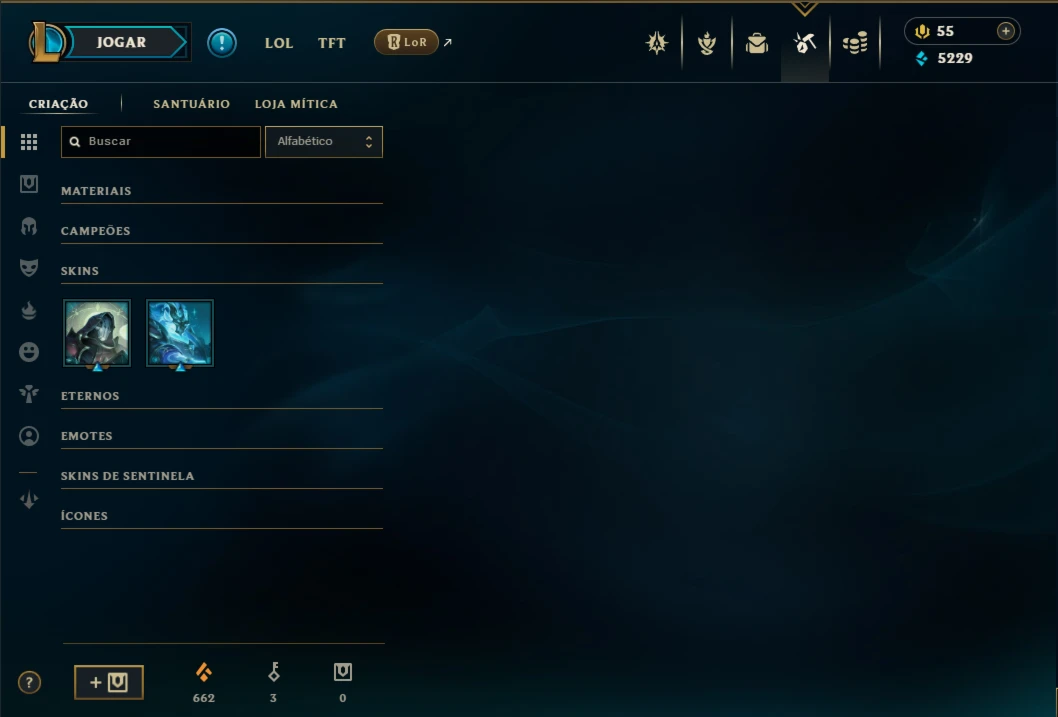Open the Loot crafting hammer icon
Screen dimensions: 1058x717
pyautogui.click(x=805, y=43)
